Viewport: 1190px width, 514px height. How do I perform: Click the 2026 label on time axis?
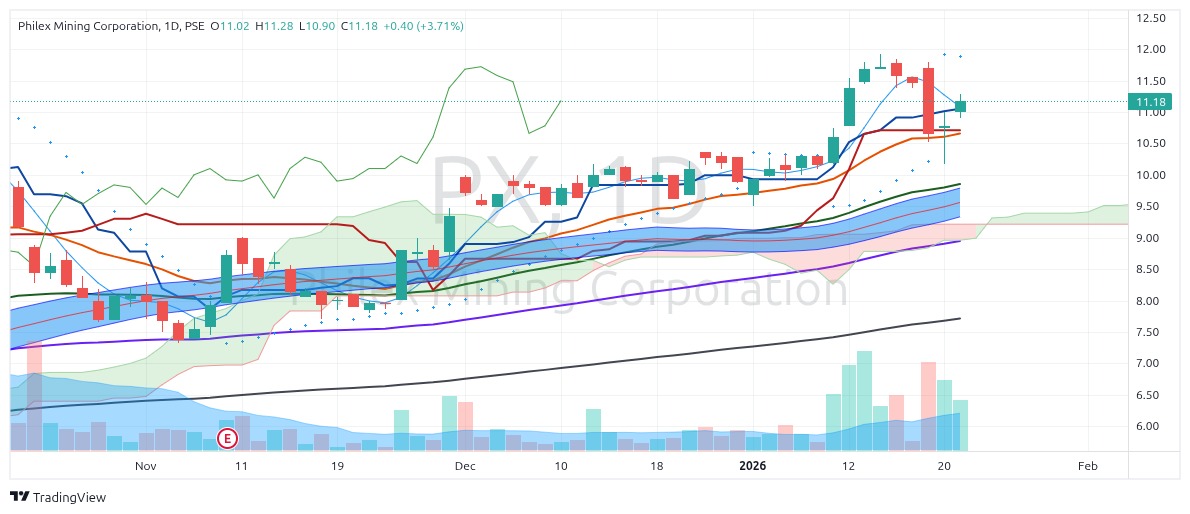(753, 466)
